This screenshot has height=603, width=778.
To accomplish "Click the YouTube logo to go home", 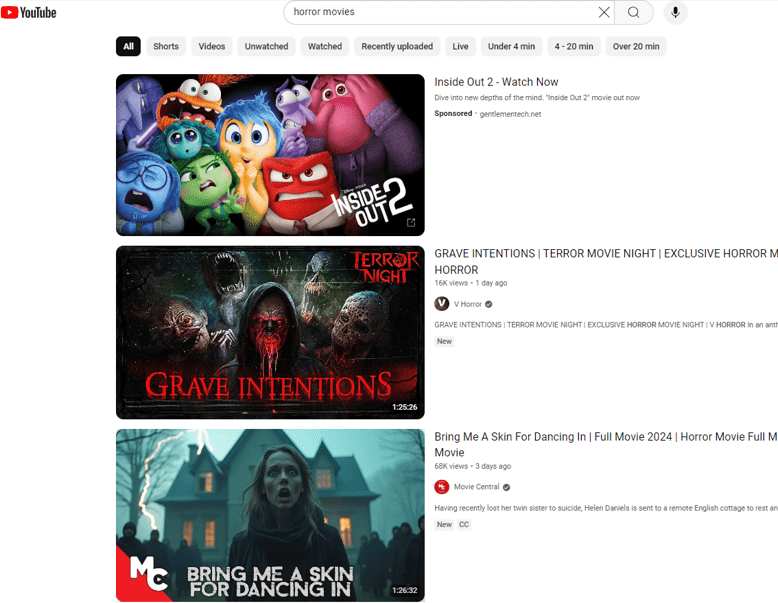I will click(29, 12).
